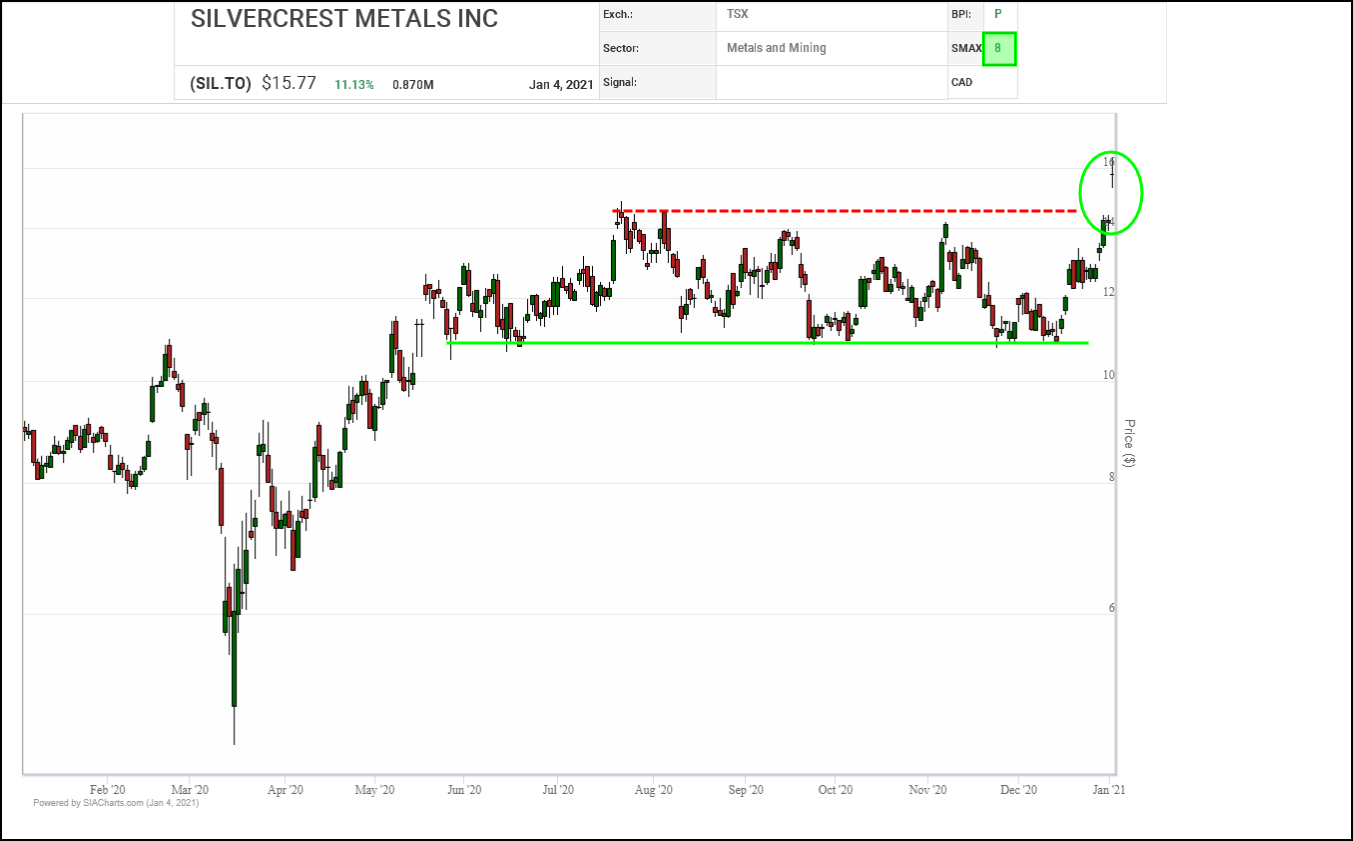Click the Jan 4, 2021 date
The height and width of the screenshot is (841, 1353).
[x=561, y=85]
